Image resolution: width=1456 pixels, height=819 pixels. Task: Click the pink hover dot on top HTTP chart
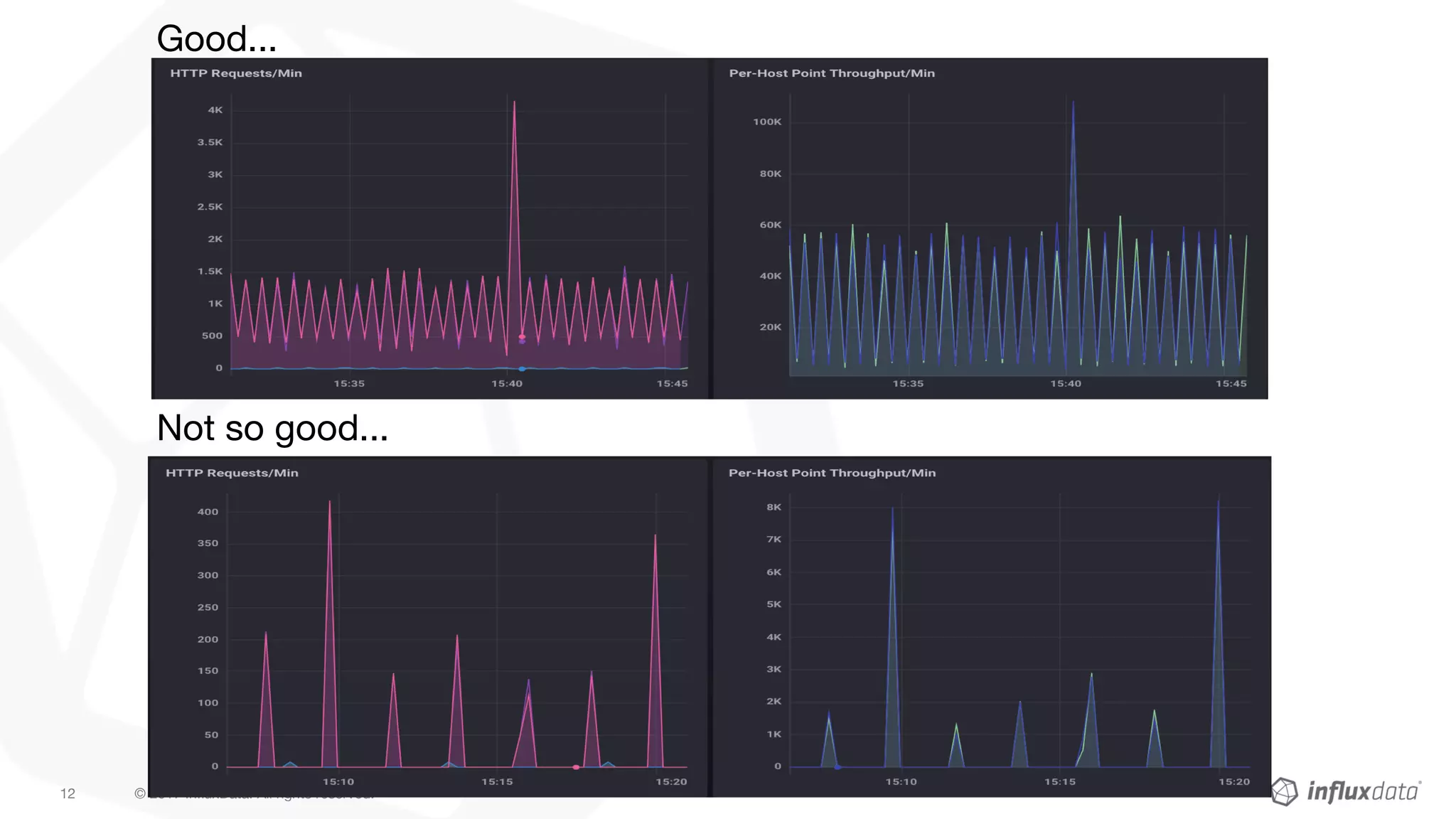click(522, 336)
